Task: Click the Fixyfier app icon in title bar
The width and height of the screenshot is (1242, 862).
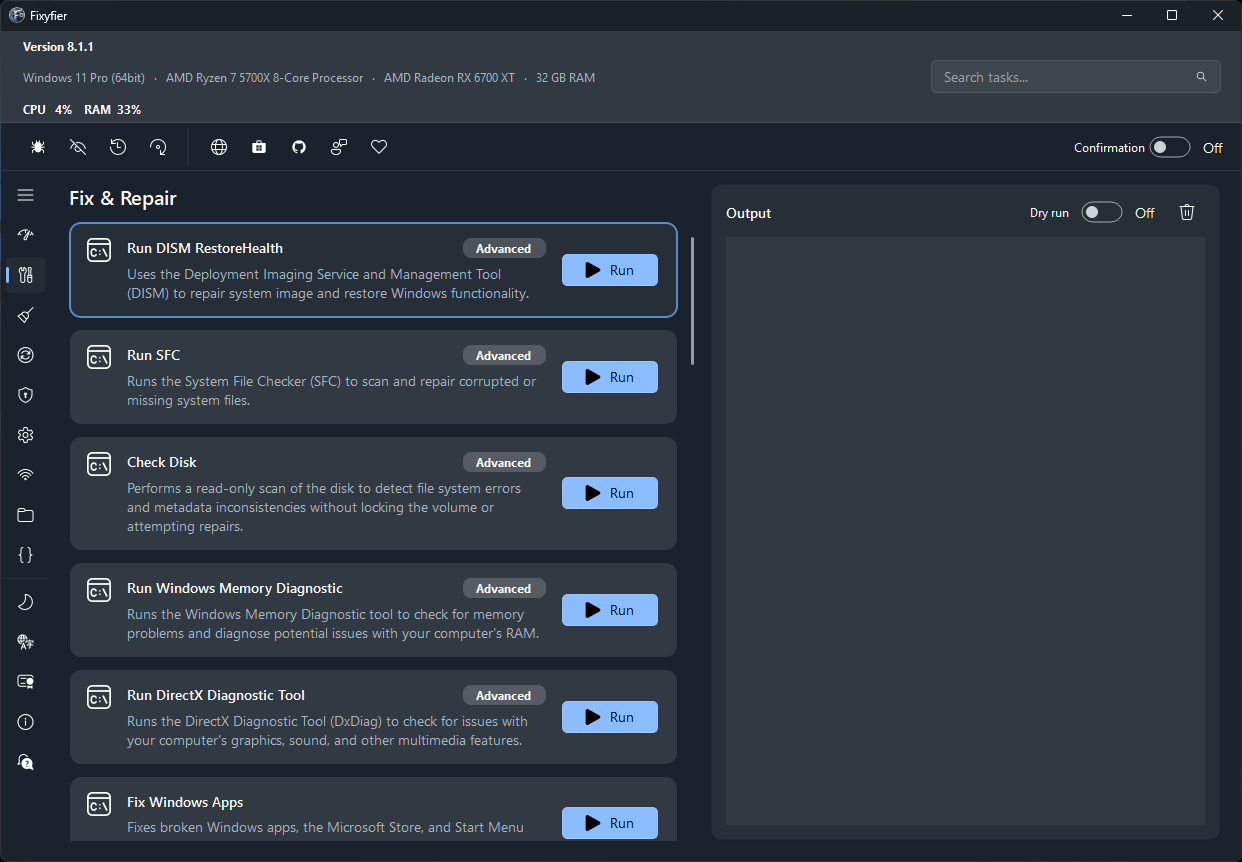Action: [17, 15]
